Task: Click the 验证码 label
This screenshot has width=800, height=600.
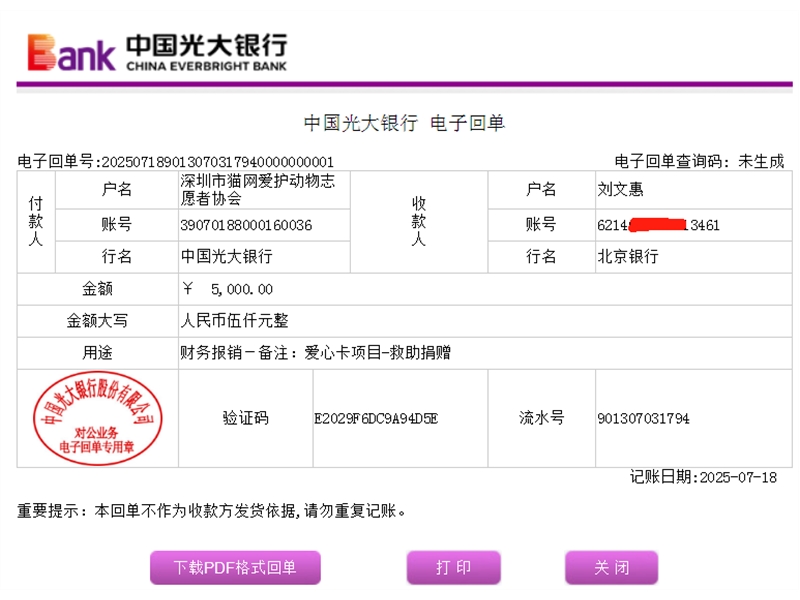Action: click(x=245, y=418)
